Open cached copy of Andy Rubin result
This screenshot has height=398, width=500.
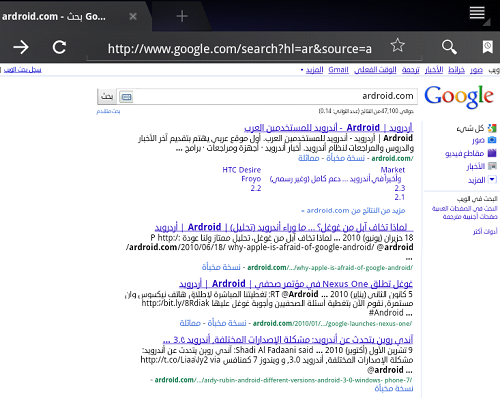point(394,388)
